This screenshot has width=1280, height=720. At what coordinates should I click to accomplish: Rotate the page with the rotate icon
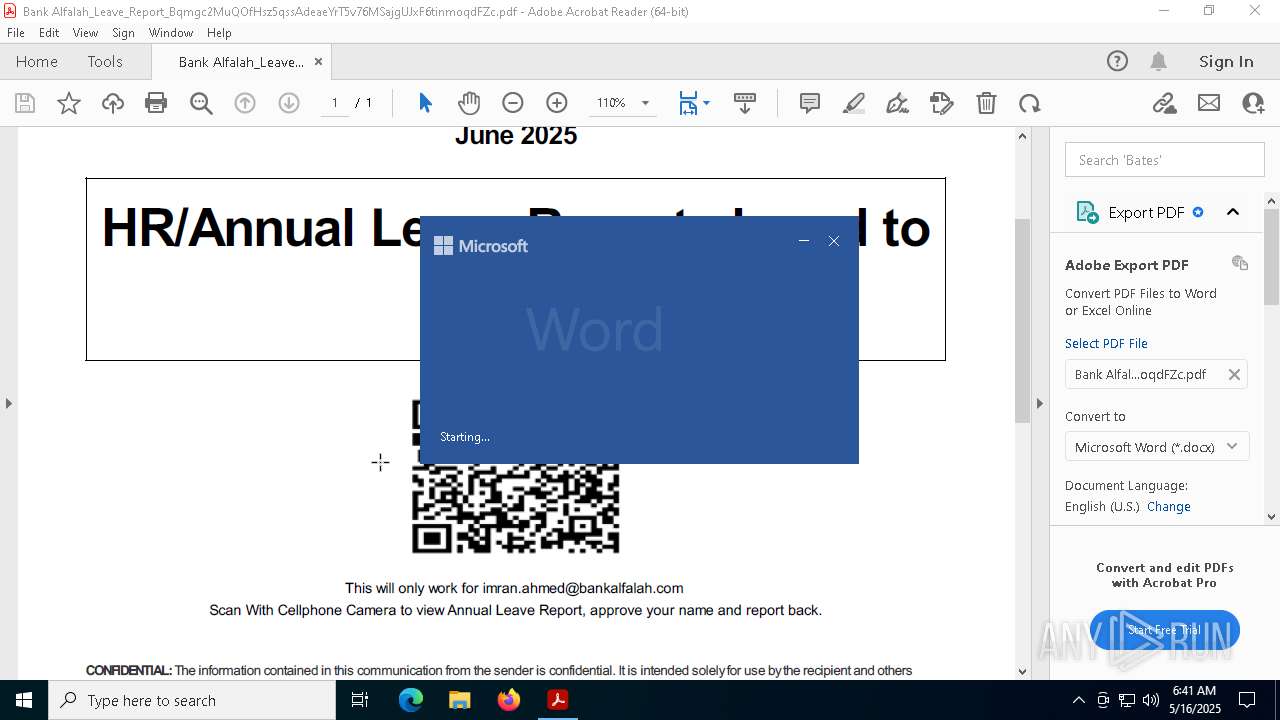tap(1030, 103)
